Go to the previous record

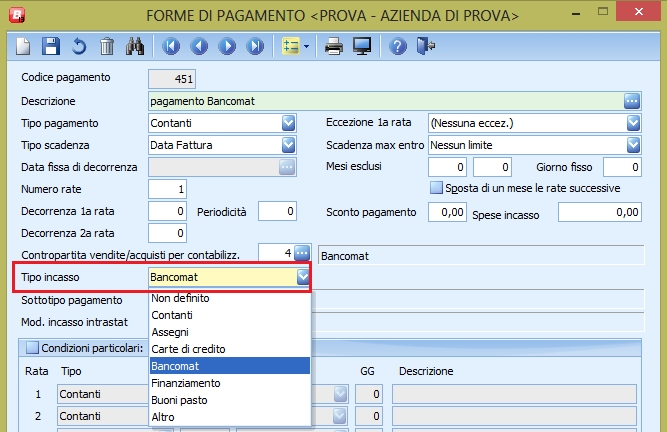click(x=199, y=46)
